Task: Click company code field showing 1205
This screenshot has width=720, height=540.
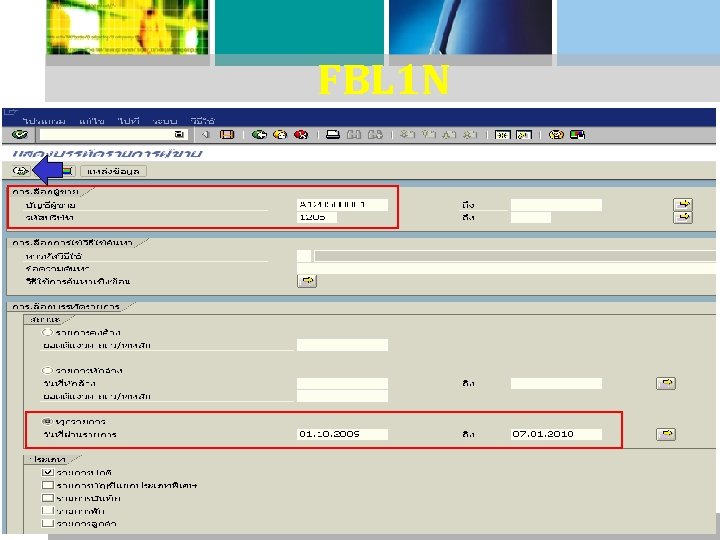Action: click(x=317, y=217)
